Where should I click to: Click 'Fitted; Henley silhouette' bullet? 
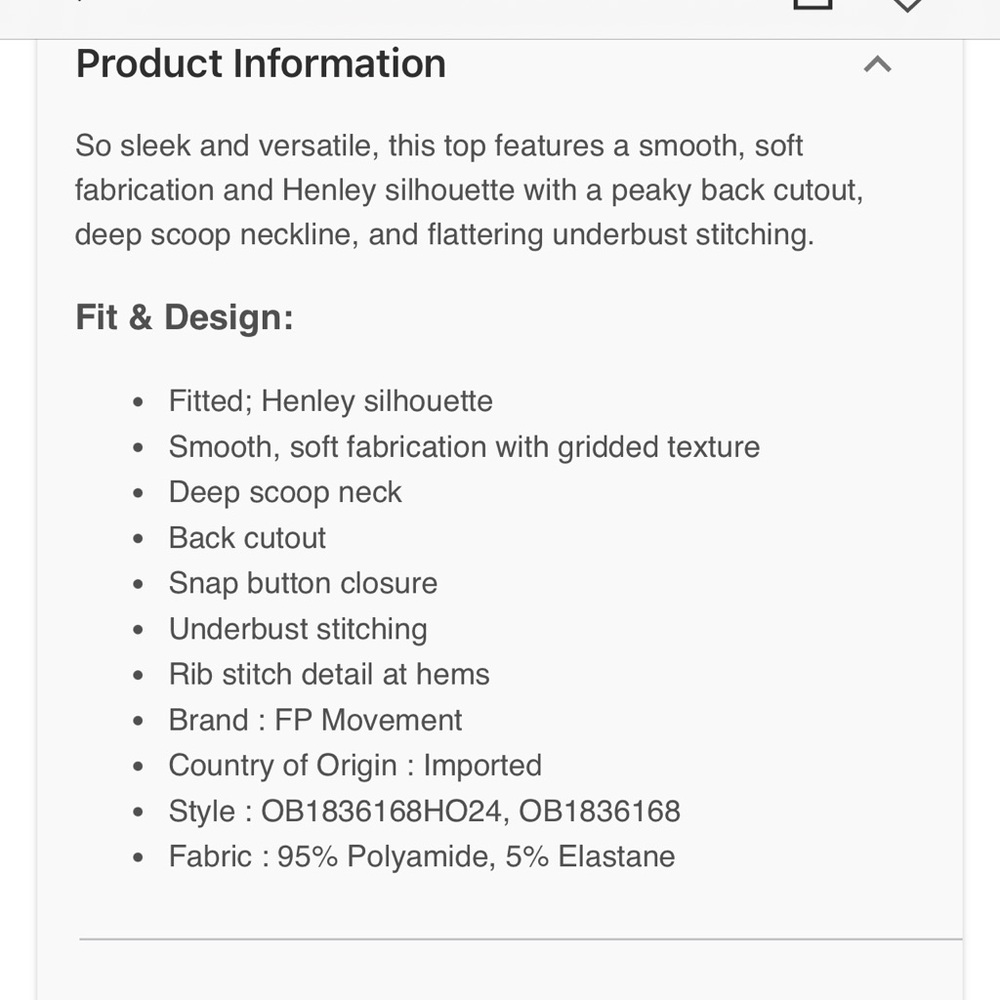click(330, 401)
